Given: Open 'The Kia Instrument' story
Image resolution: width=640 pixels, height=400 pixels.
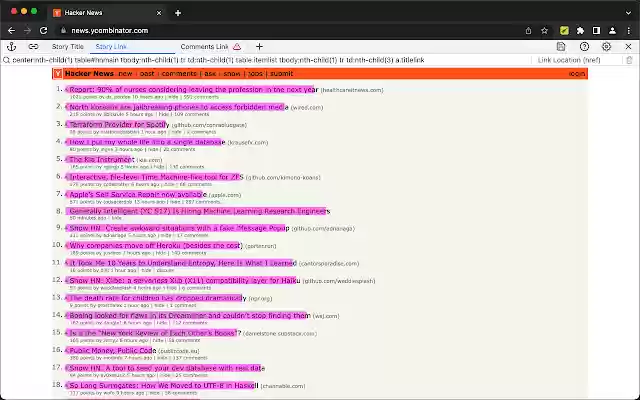Looking at the screenshot, I should click(102, 160).
